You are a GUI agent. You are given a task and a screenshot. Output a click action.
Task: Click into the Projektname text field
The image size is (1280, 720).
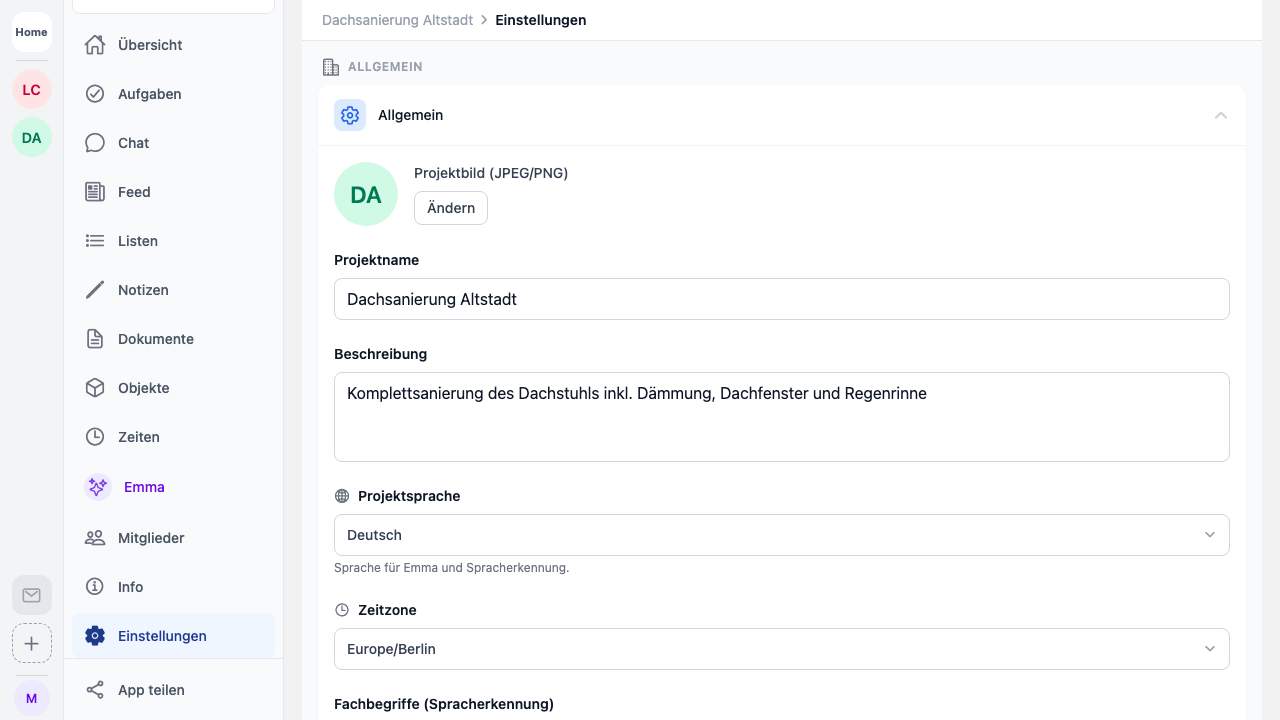click(x=781, y=299)
